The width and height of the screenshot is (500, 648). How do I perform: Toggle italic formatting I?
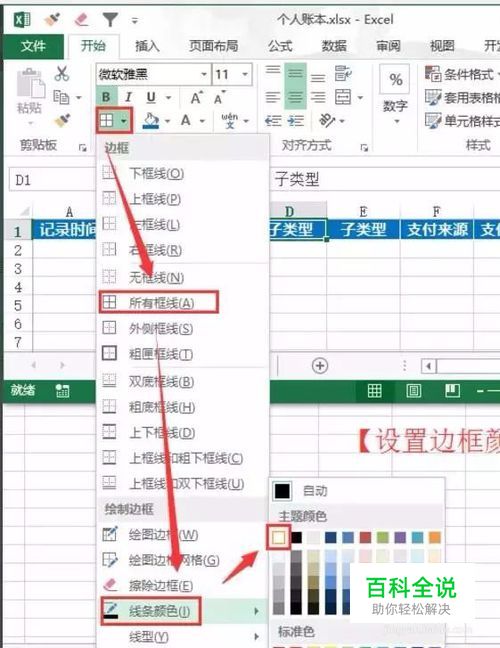pyautogui.click(x=129, y=97)
